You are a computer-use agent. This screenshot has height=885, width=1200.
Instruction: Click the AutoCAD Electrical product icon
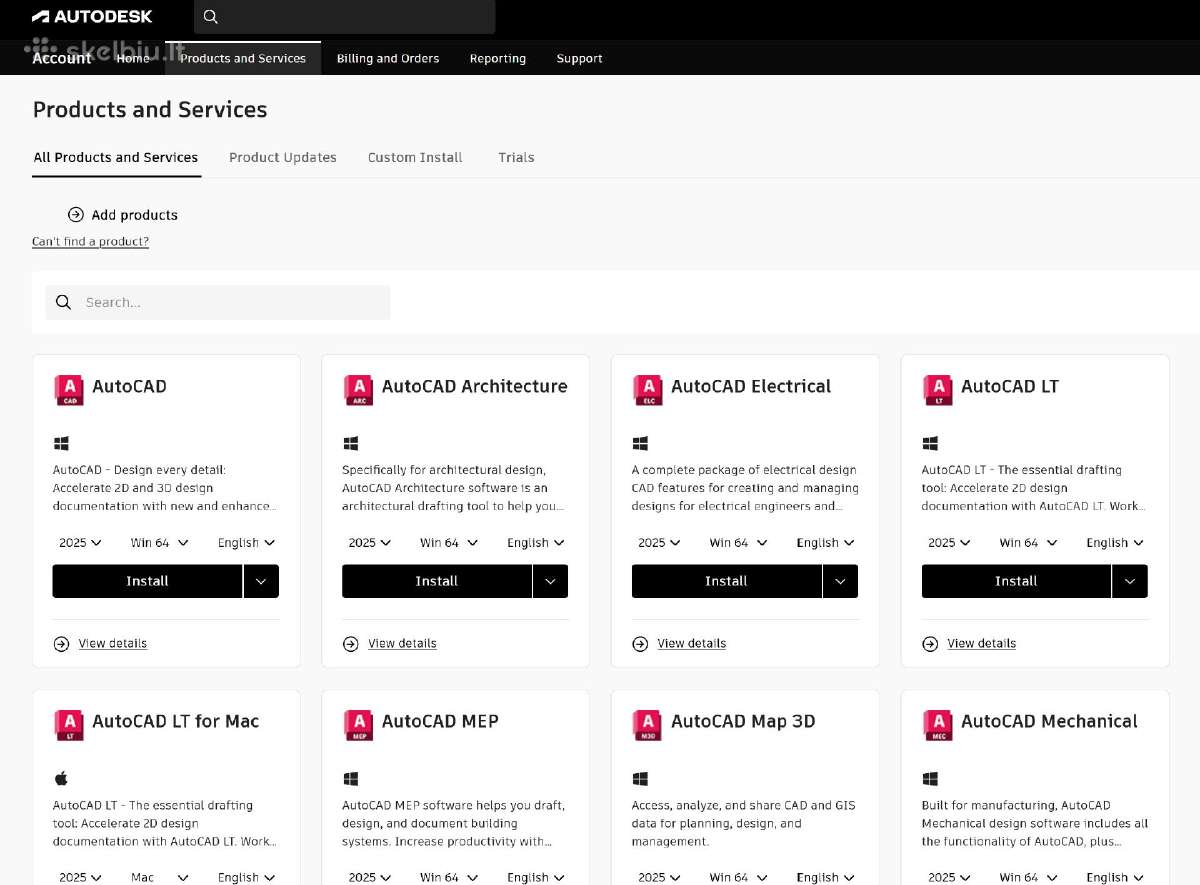click(x=648, y=389)
